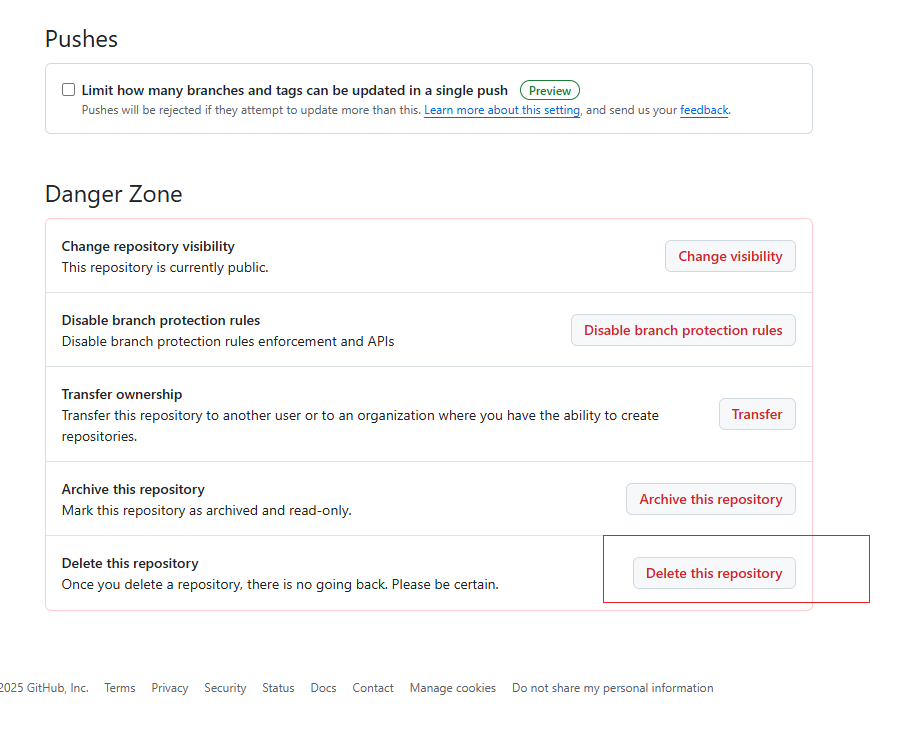911x740 pixels.
Task: Go to the Privacy footer link
Action: (x=170, y=688)
